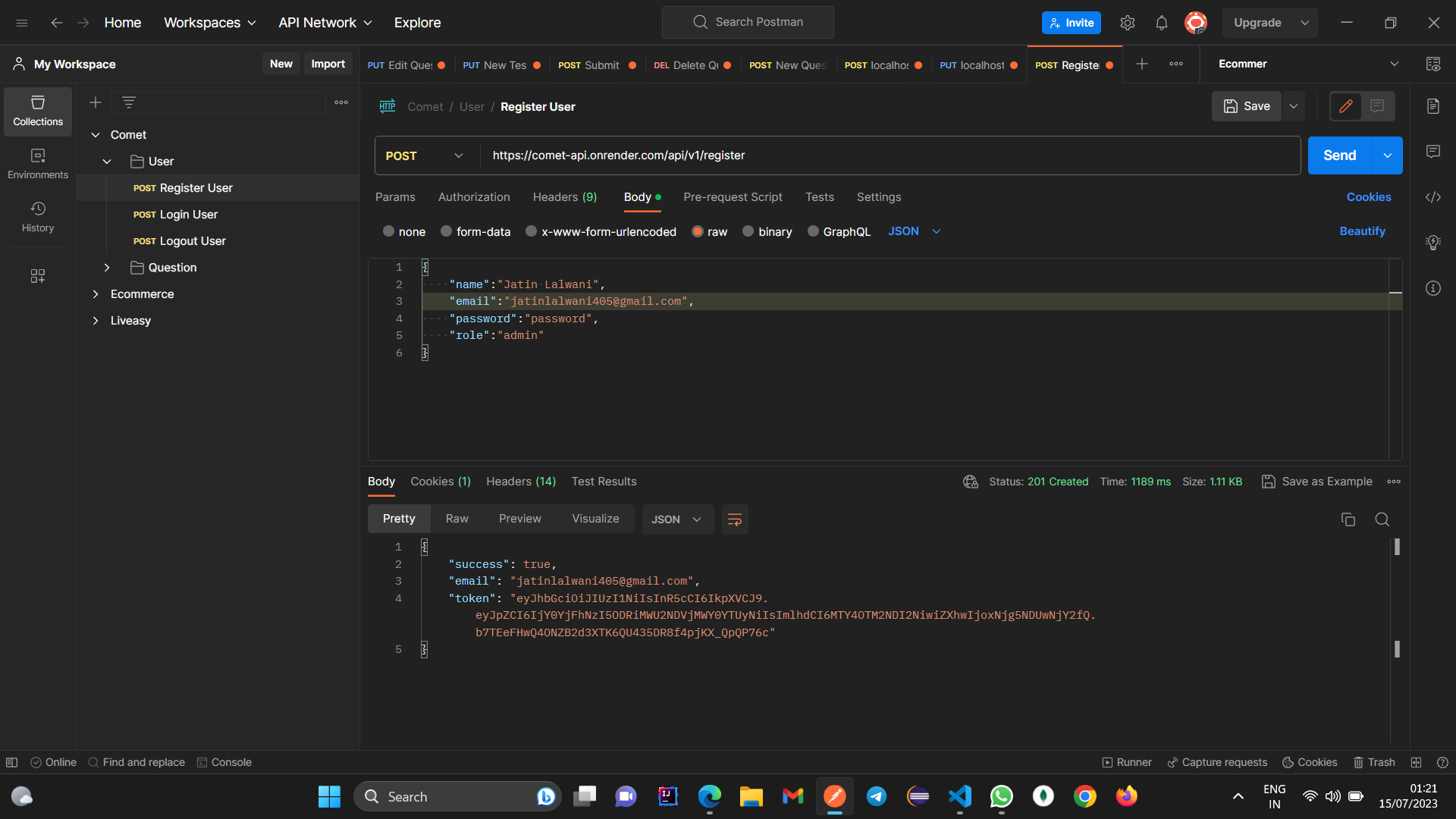Open the Documentation panel on right sidebar
This screenshot has height=819, width=1456.
(x=1433, y=106)
